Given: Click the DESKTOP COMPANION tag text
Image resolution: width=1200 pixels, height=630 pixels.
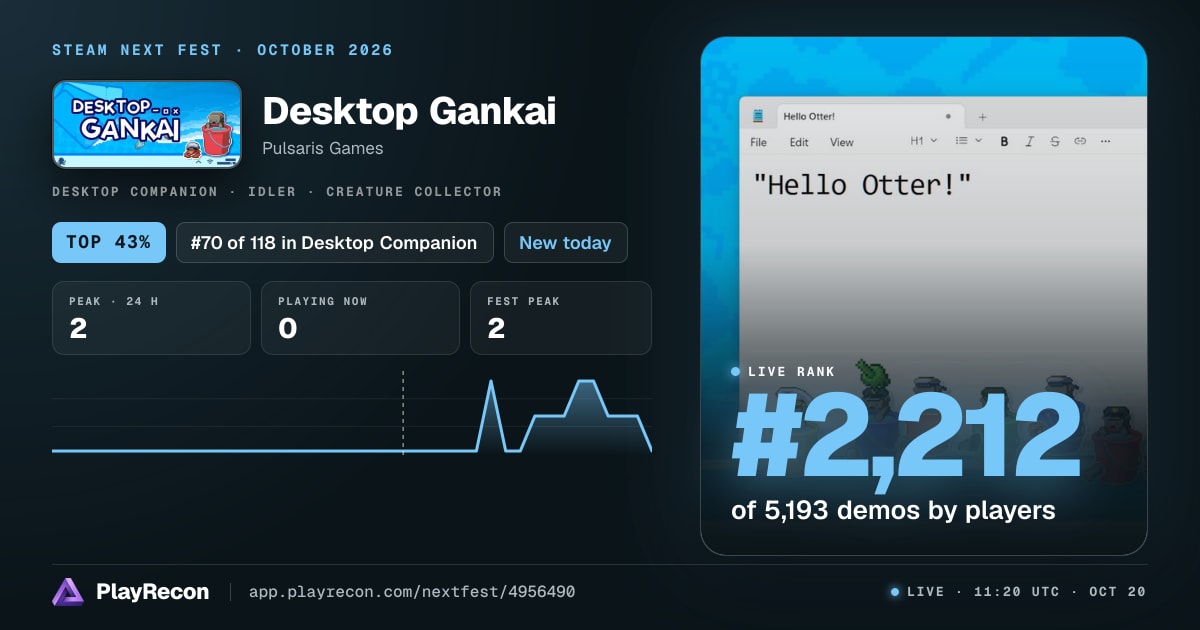Looking at the screenshot, I should click(135, 191).
